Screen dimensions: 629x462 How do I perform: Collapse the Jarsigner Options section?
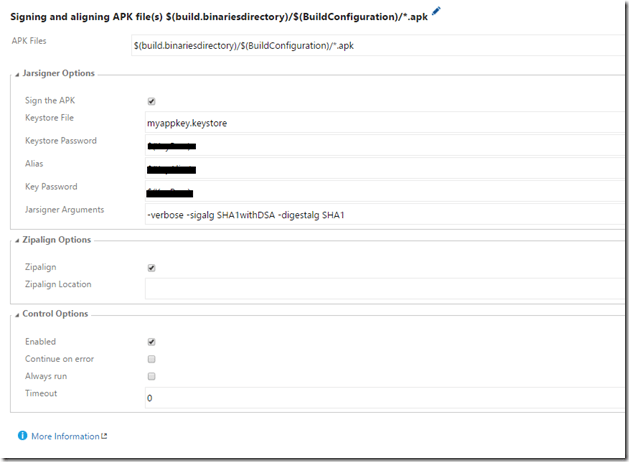point(17,74)
